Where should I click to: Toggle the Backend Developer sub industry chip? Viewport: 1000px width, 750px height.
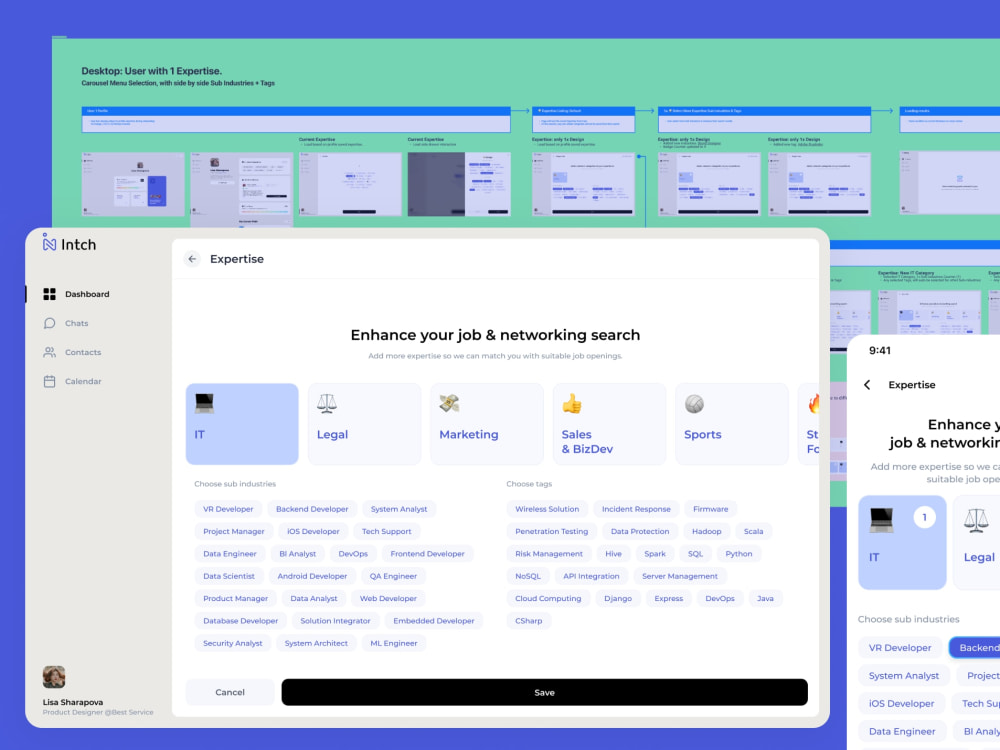[312, 509]
